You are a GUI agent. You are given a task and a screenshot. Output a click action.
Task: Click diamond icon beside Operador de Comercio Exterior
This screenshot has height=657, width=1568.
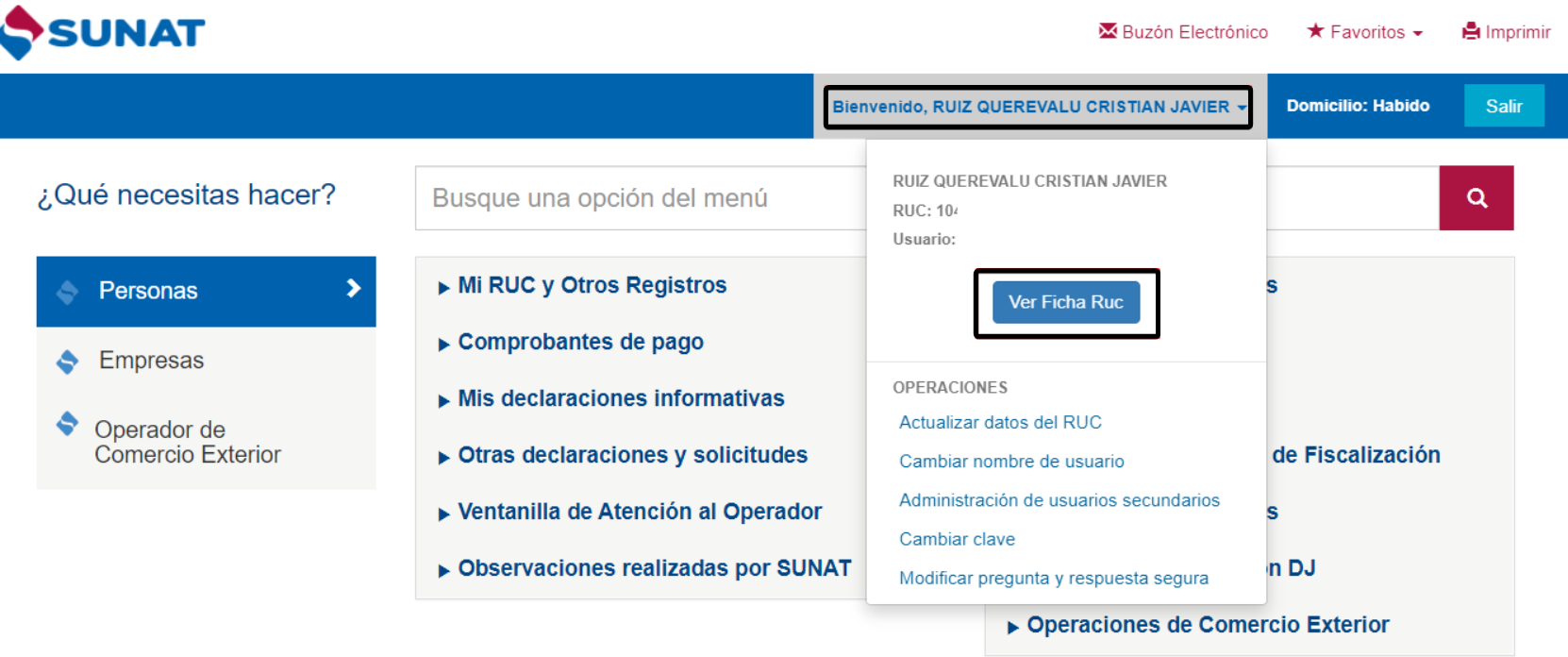67,424
